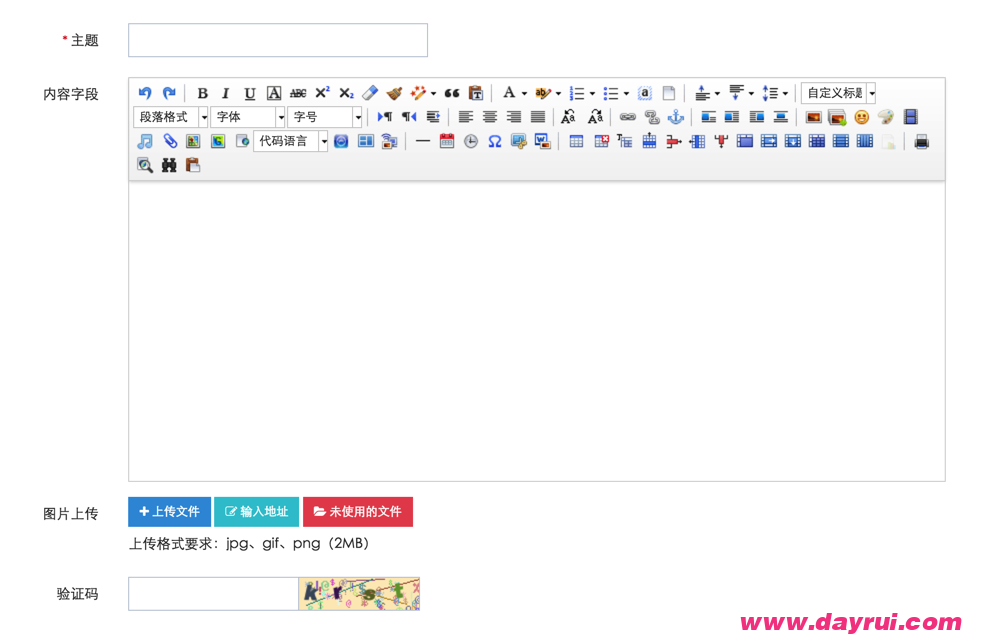981x639 pixels.
Task: Preview with the magnifier icon
Action: 145,165
